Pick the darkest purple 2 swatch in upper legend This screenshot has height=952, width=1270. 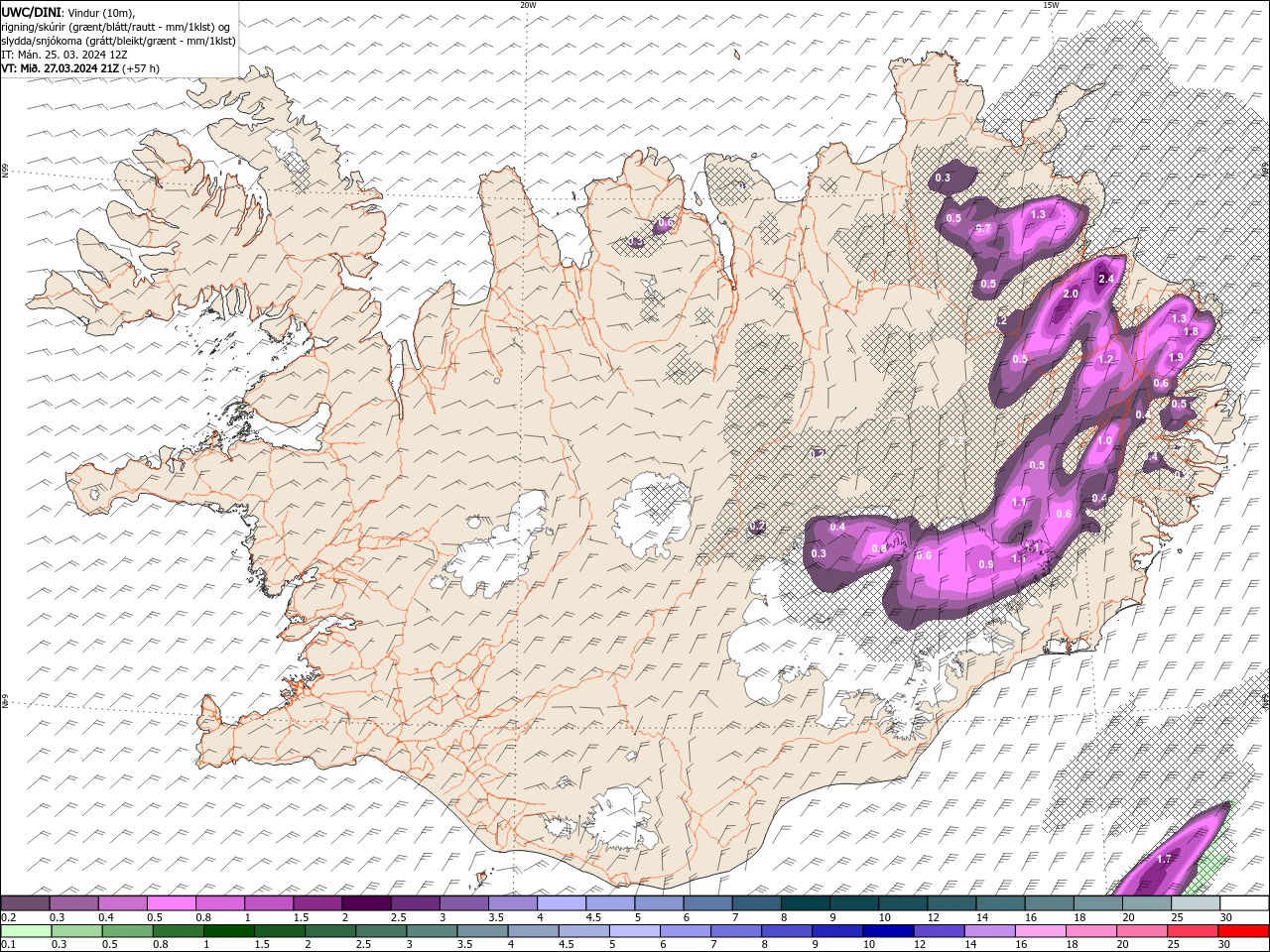coord(366,903)
